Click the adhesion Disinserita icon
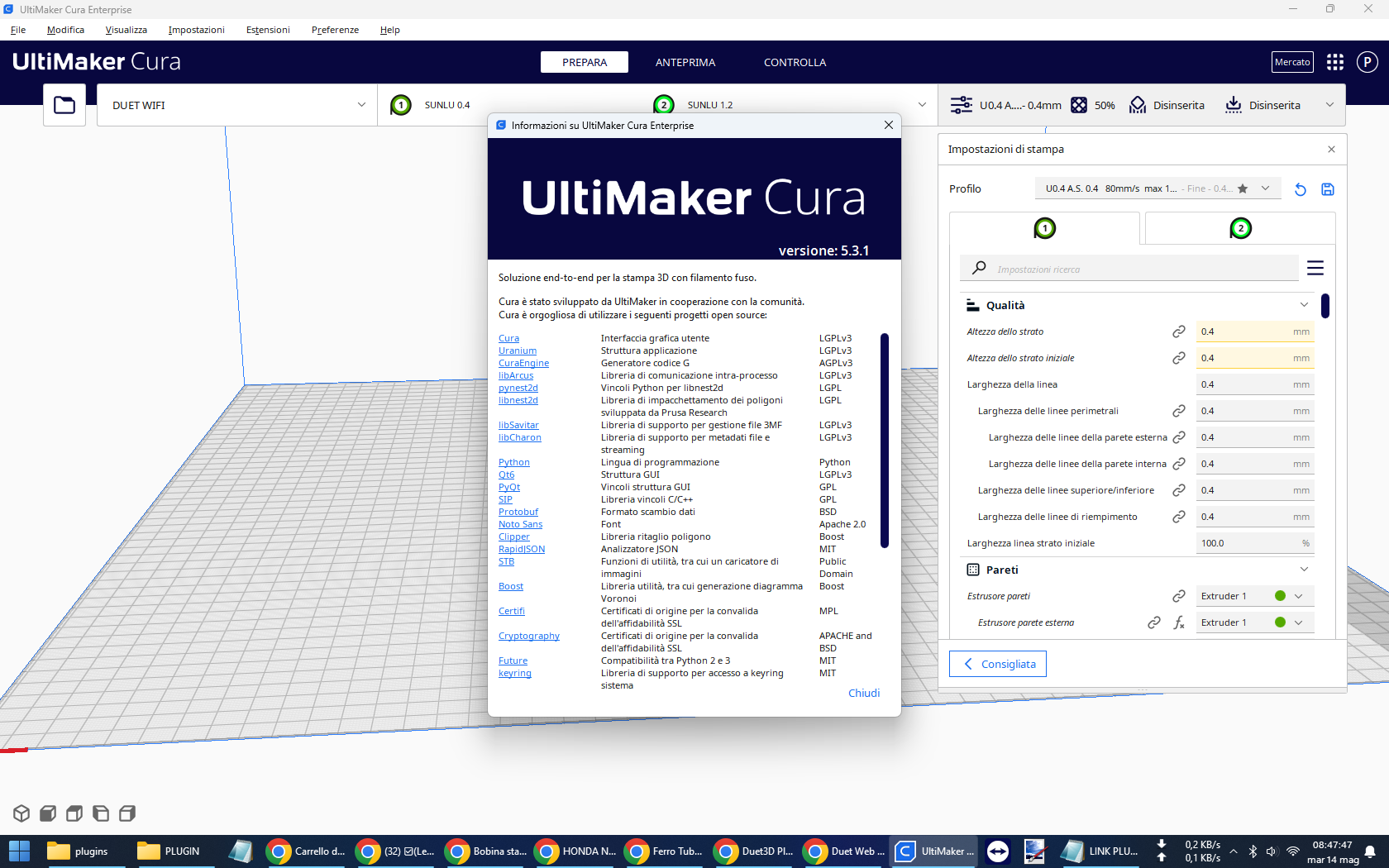Image resolution: width=1389 pixels, height=868 pixels. (x=1234, y=105)
